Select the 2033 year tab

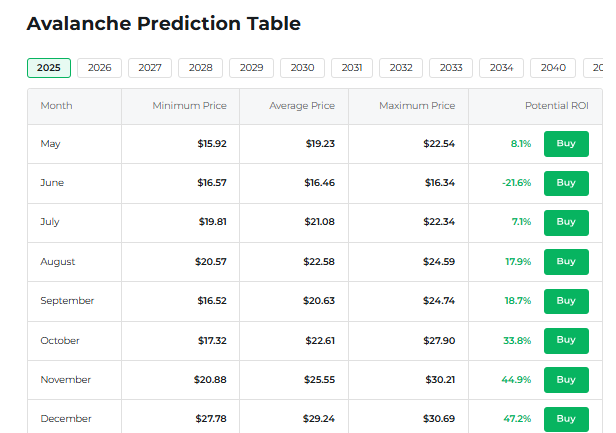coord(451,68)
